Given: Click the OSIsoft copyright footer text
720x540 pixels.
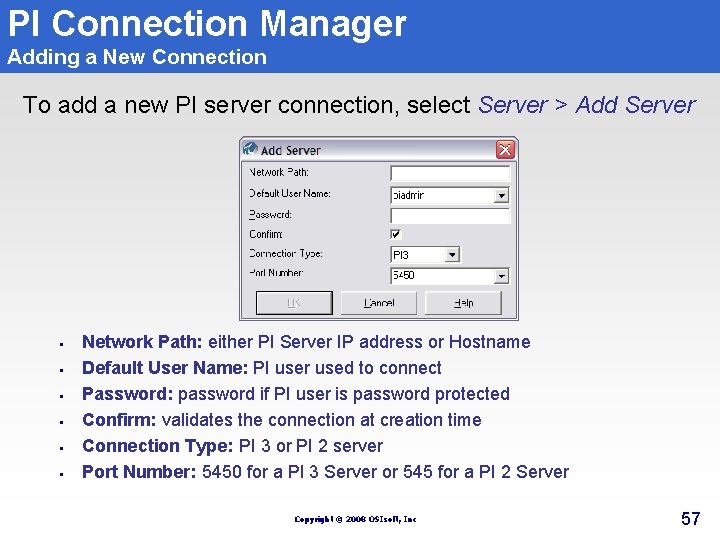Looking at the screenshot, I should click(x=355, y=519).
